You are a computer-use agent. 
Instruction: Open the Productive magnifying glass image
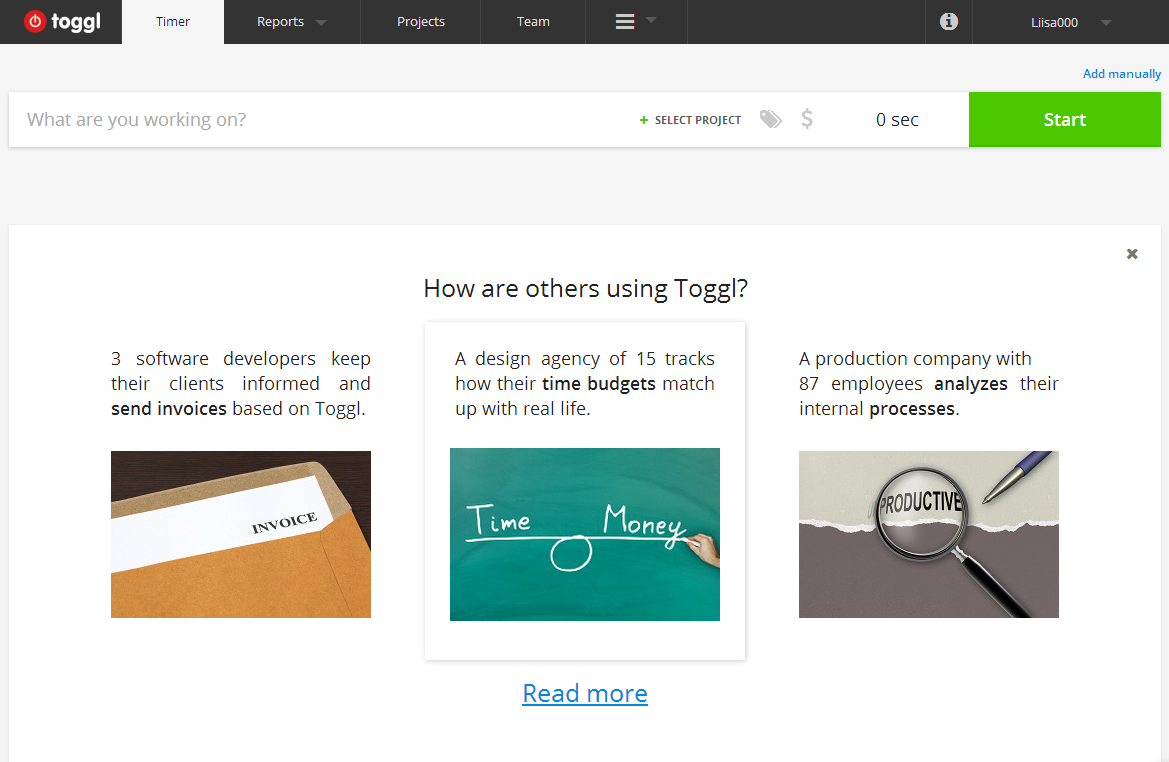tap(929, 534)
